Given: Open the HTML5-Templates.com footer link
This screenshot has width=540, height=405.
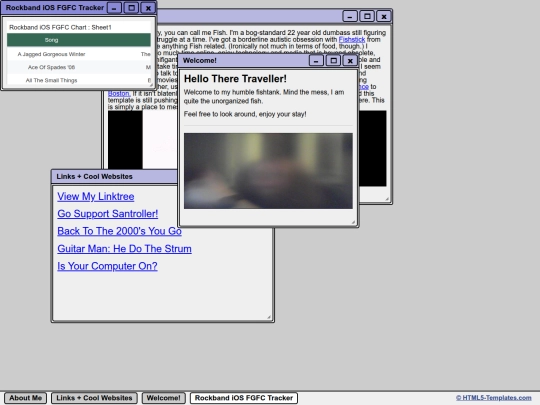Looking at the screenshot, I should (x=494, y=398).
